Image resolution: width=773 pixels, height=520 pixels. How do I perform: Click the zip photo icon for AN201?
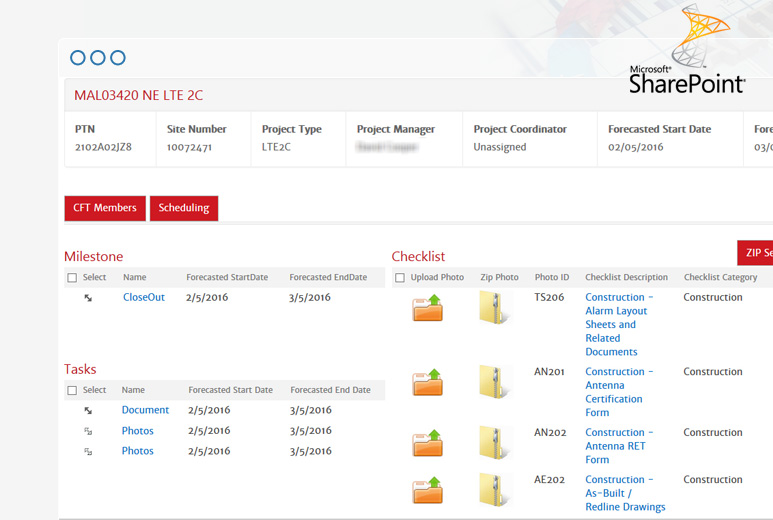[x=493, y=382]
